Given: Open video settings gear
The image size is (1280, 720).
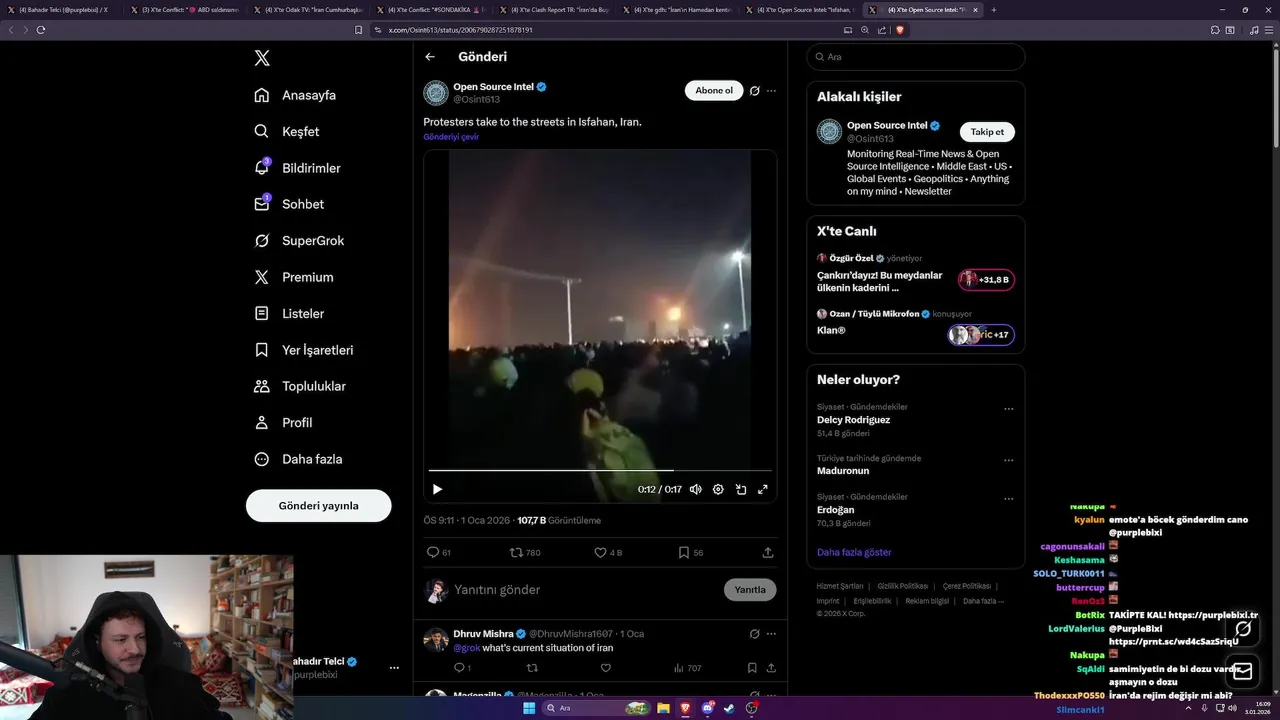Looking at the screenshot, I should pyautogui.click(x=718, y=489).
